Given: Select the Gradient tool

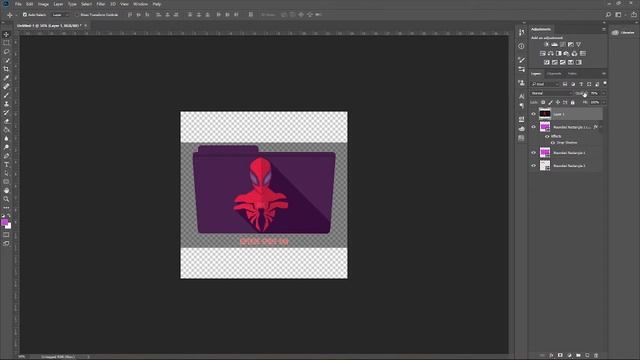Looking at the screenshot, I should 6,130.
